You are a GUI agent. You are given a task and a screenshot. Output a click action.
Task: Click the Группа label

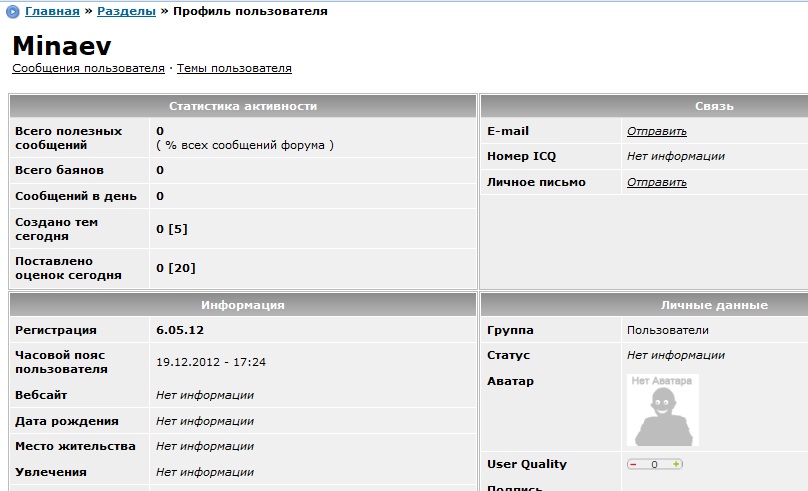coord(510,330)
